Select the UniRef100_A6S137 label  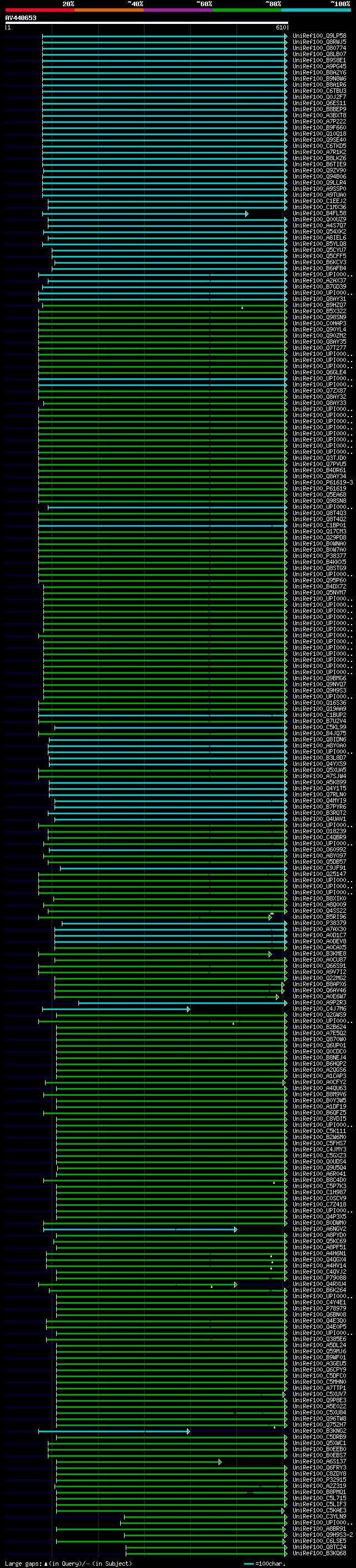coord(319,1461)
